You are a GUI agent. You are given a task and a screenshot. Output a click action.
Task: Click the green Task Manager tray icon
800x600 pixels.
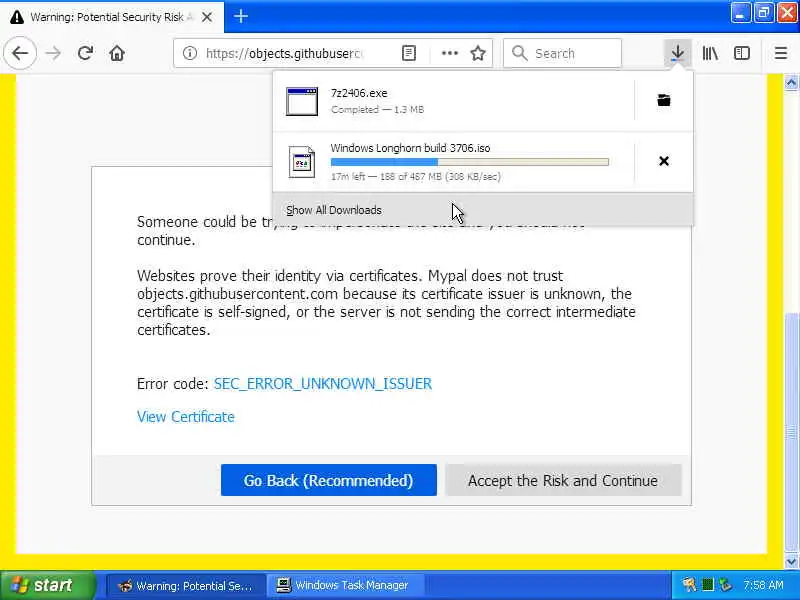coord(708,585)
